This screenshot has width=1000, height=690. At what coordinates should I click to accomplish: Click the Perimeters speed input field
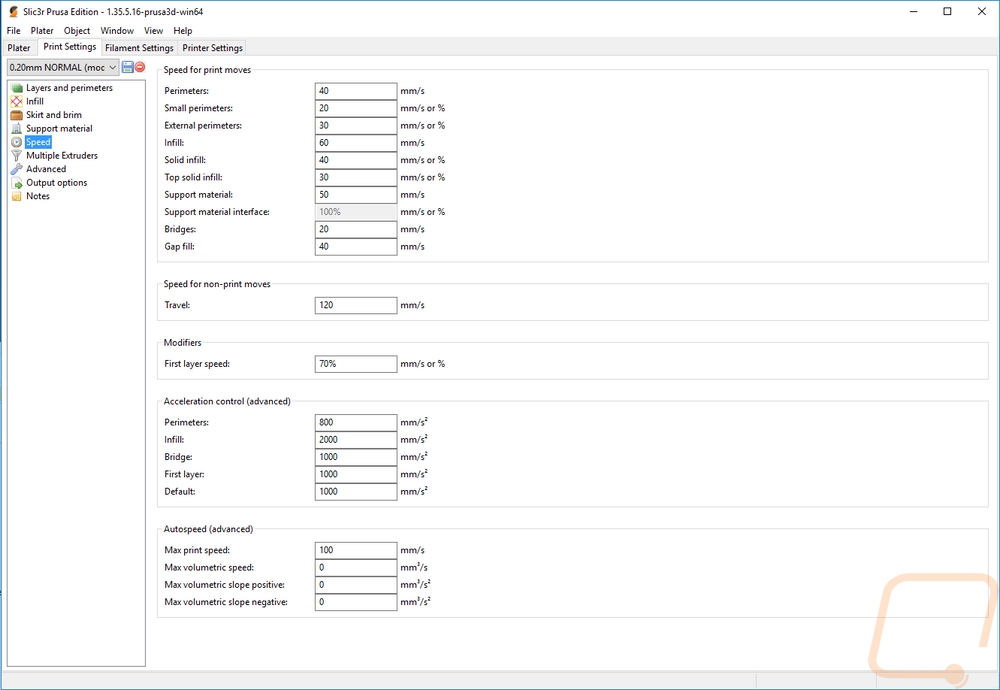(x=356, y=91)
